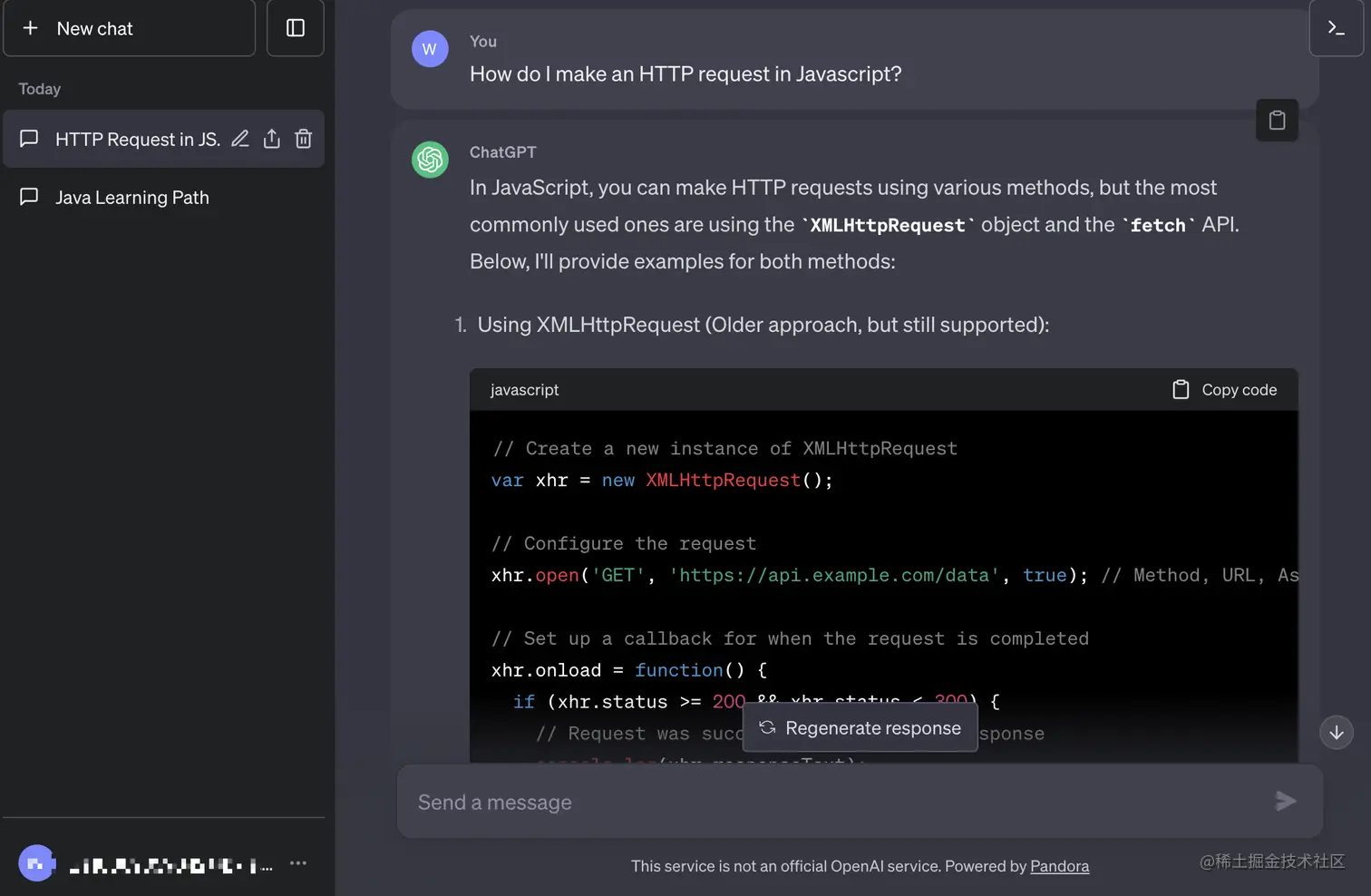This screenshot has height=896, width=1371.
Task: Jump to bottom with down arrow button
Action: click(1336, 733)
